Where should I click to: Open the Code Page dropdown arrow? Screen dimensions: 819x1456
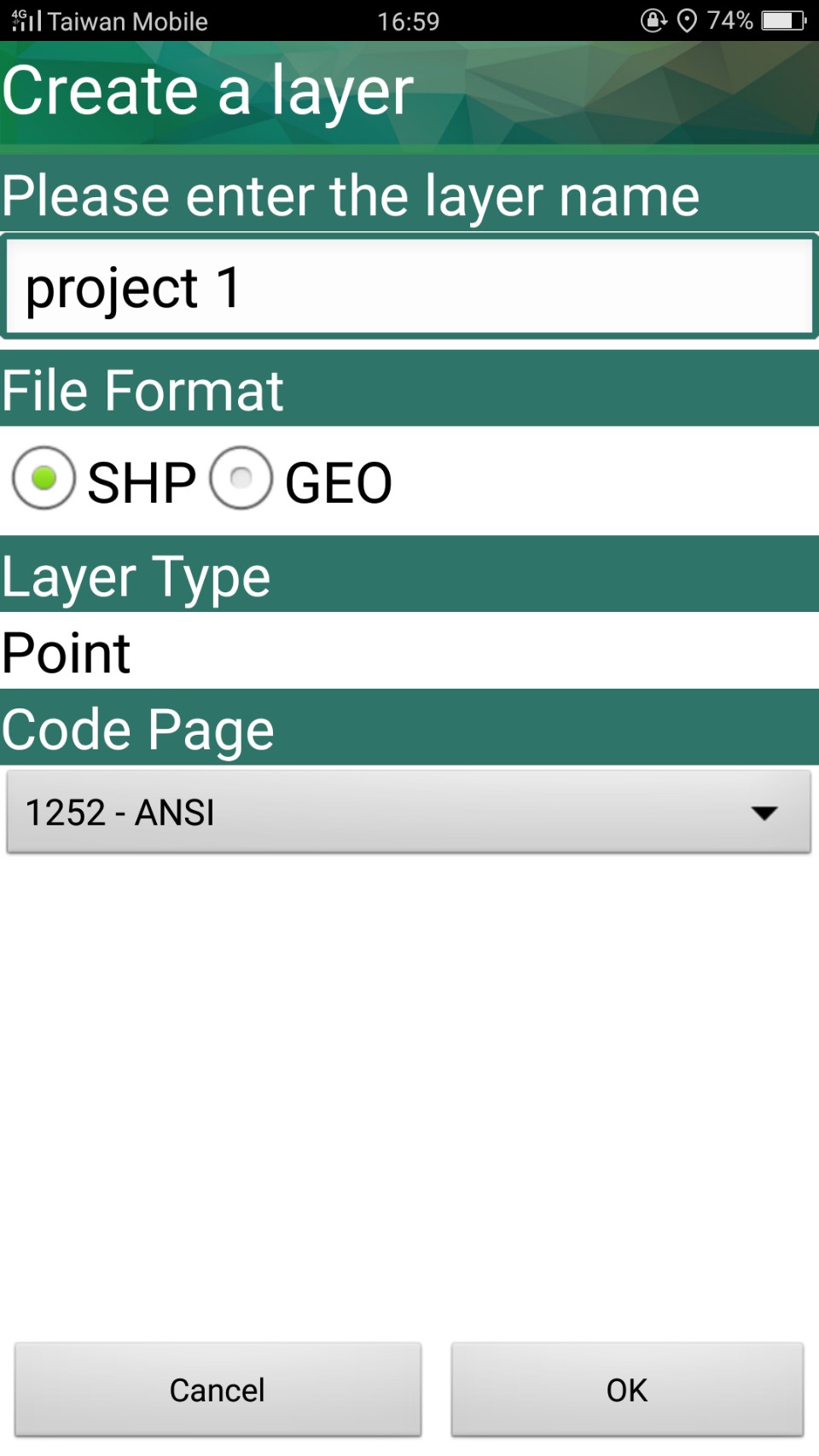click(x=764, y=812)
